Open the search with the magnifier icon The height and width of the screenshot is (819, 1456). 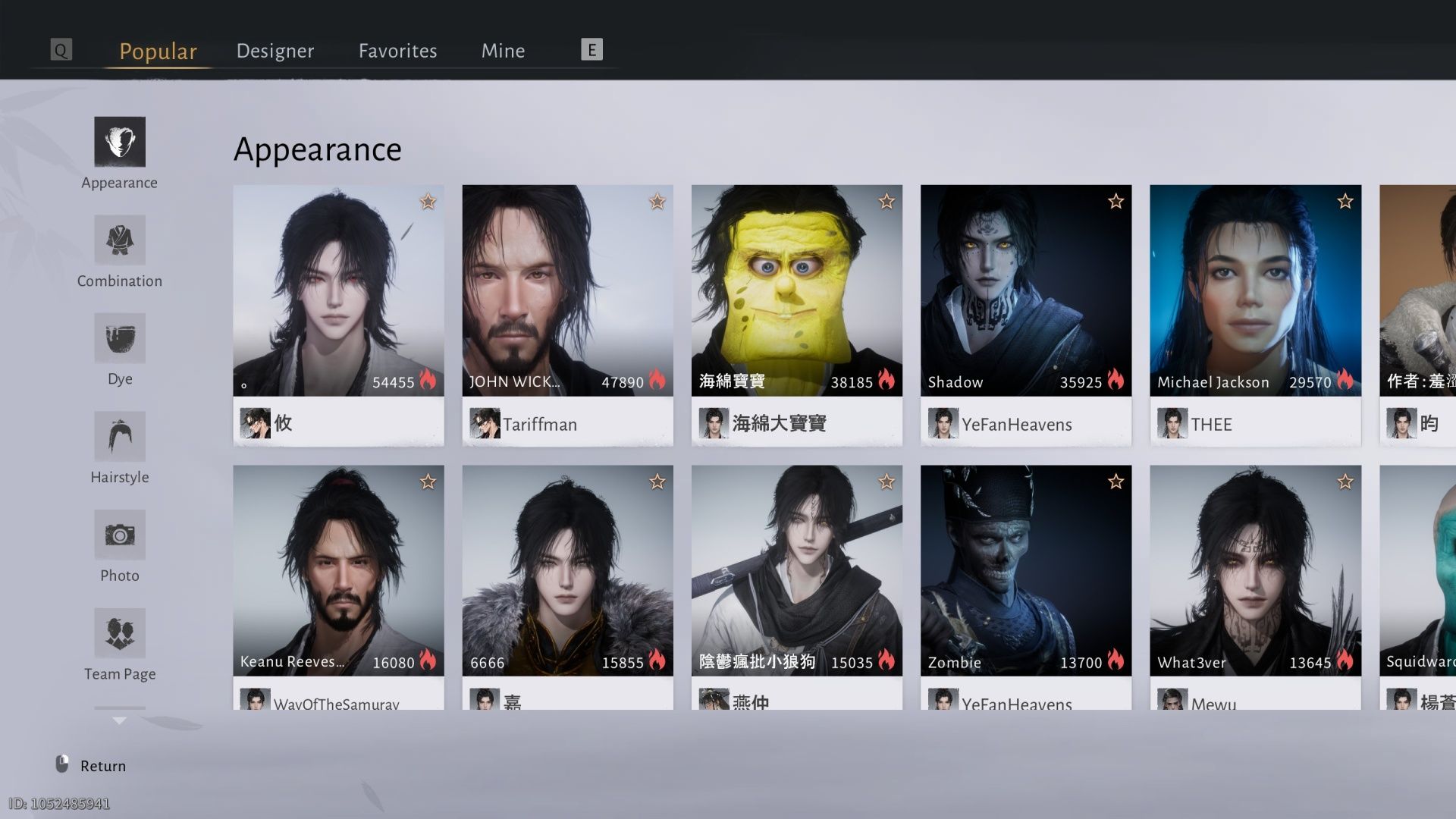[x=61, y=49]
